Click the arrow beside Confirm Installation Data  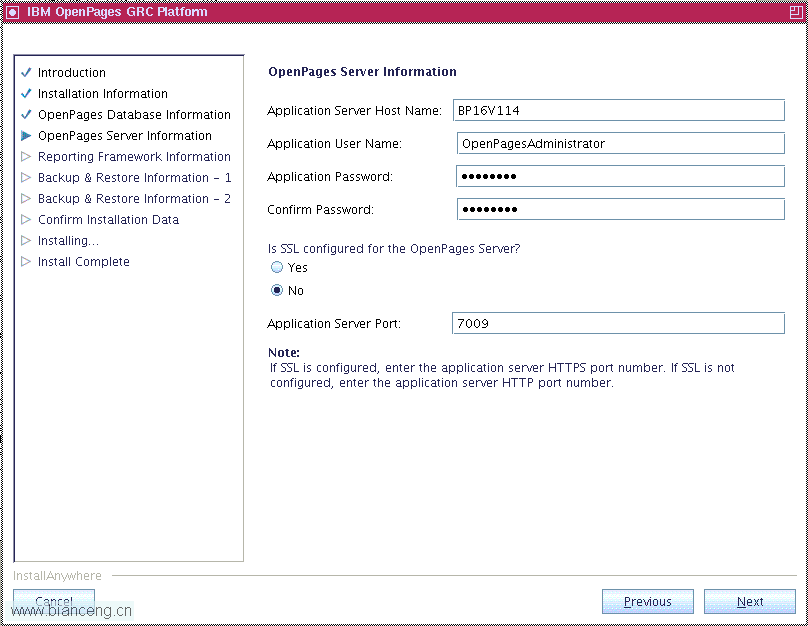pyautogui.click(x=26, y=219)
